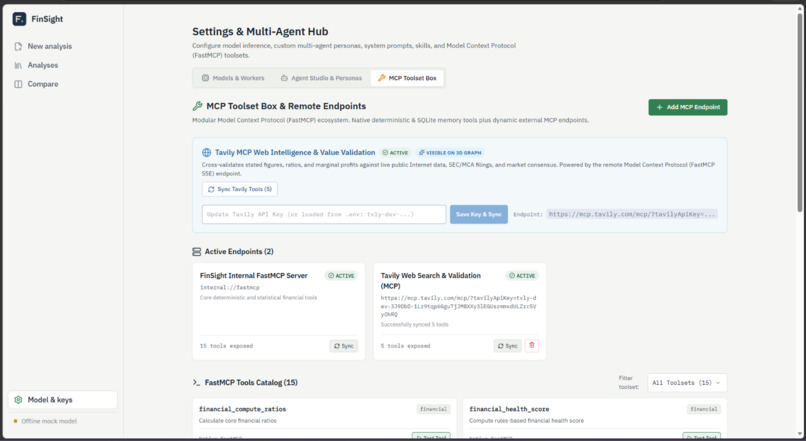Click financial tag on financial_compute_ratios card
Viewport: 806px width, 441px height.
(x=433, y=409)
